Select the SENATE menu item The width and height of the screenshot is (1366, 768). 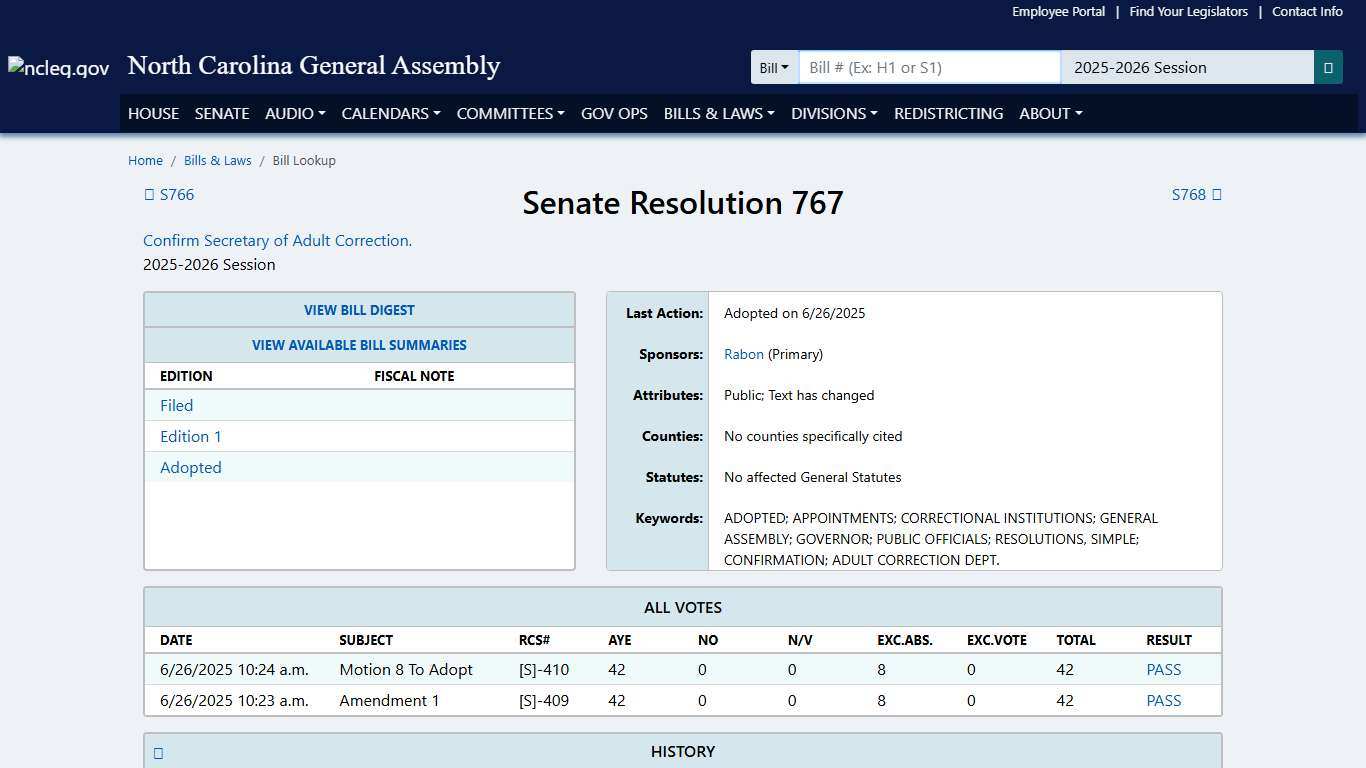coord(221,113)
